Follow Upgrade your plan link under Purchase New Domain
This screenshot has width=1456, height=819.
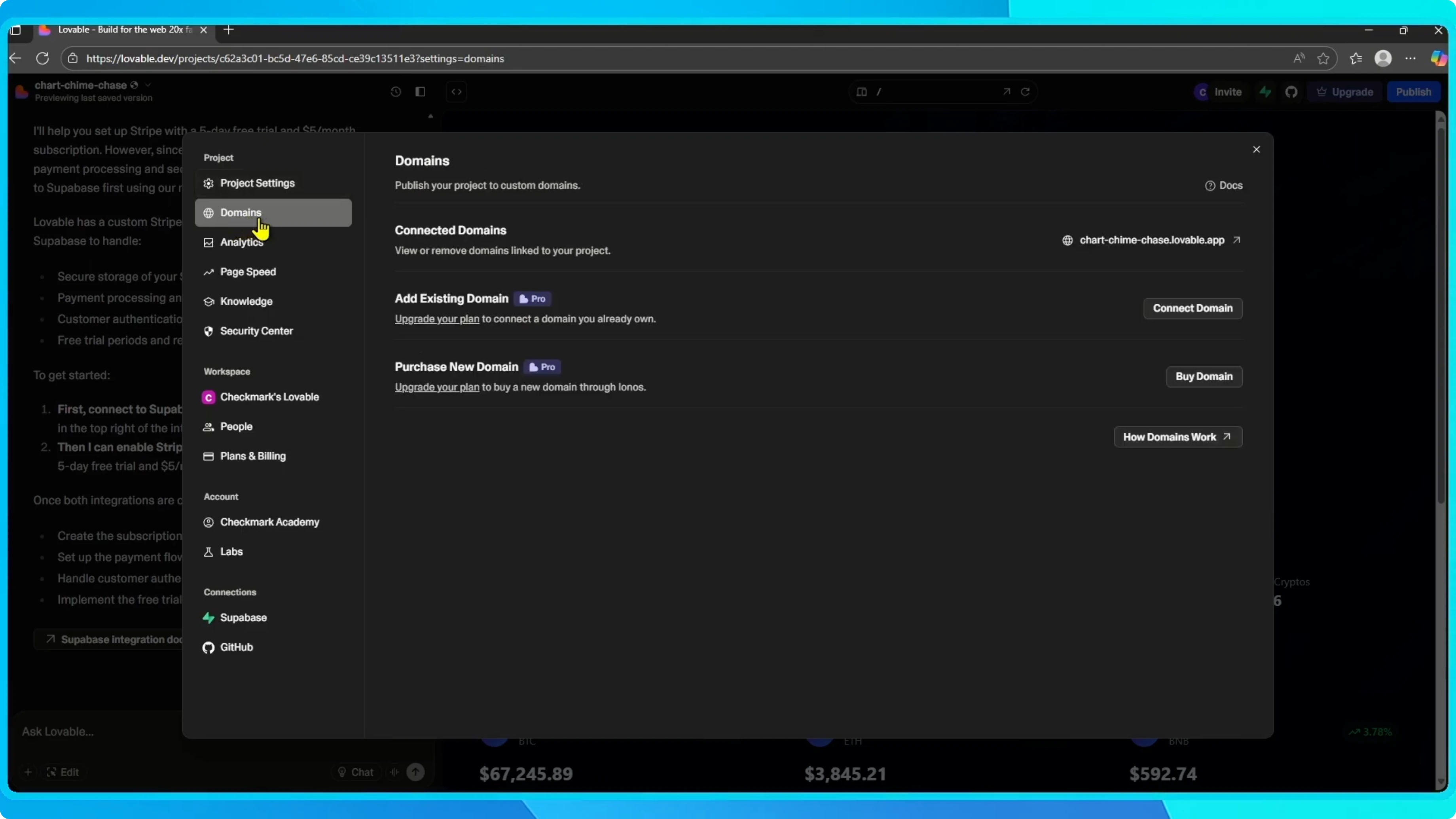[437, 387]
